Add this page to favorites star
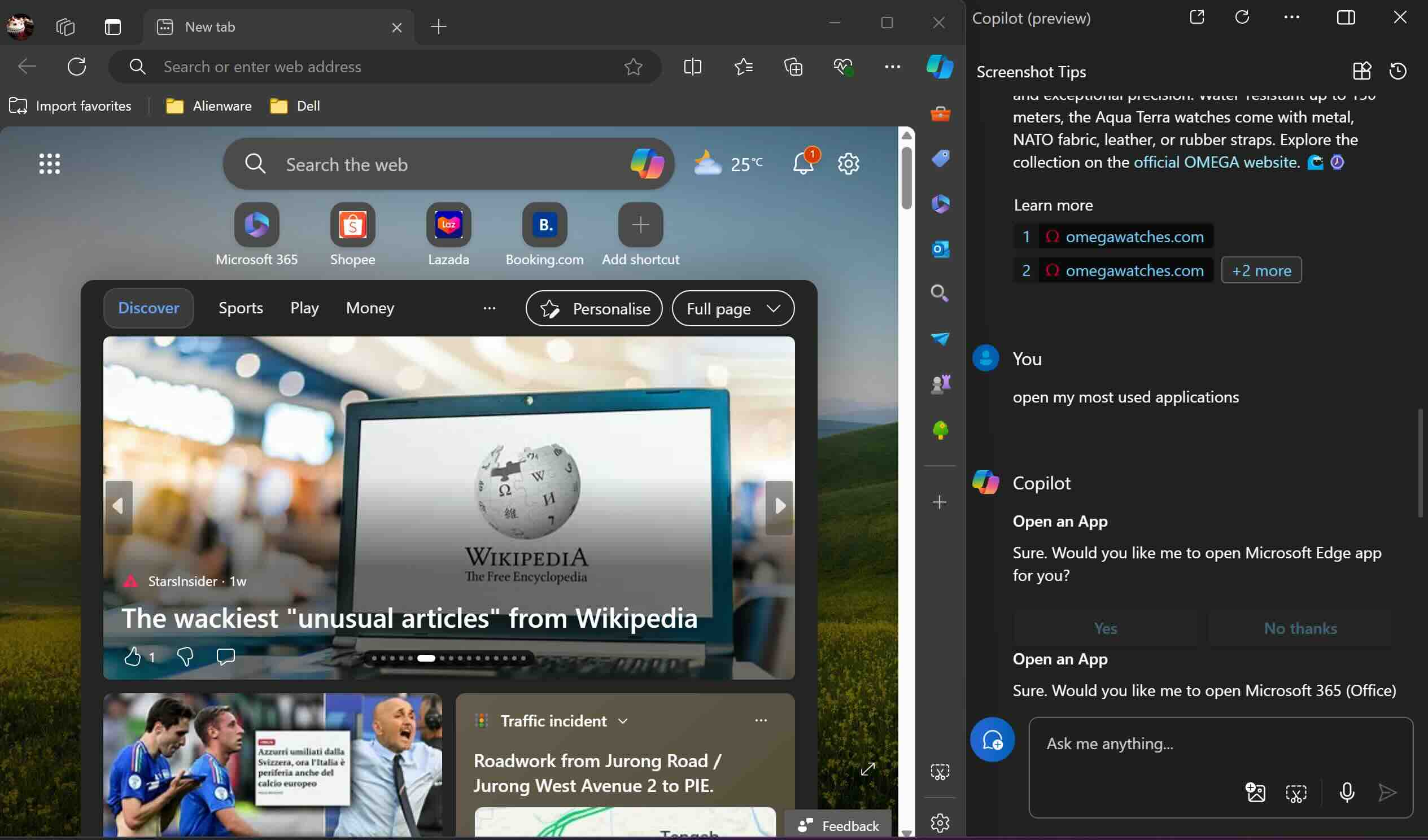The height and width of the screenshot is (840, 1428). point(633,67)
